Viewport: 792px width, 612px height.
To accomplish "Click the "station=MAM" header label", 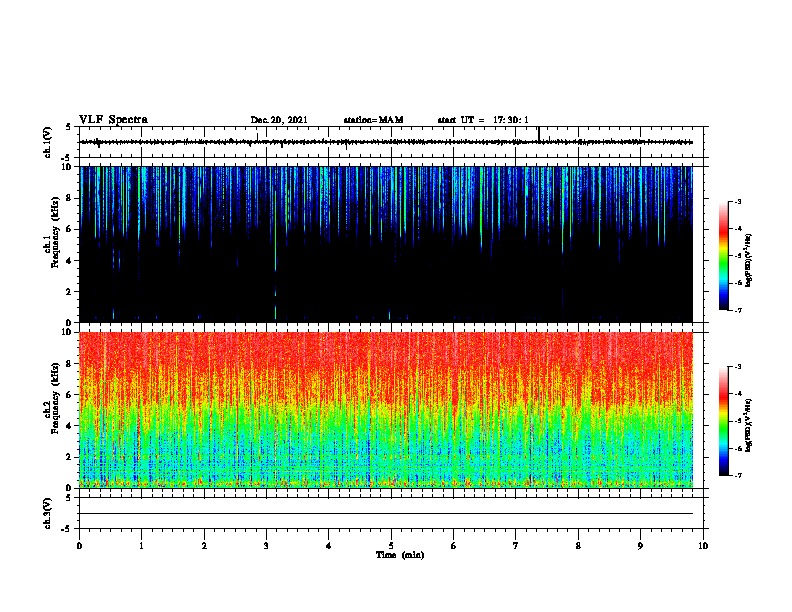I will (373, 120).
